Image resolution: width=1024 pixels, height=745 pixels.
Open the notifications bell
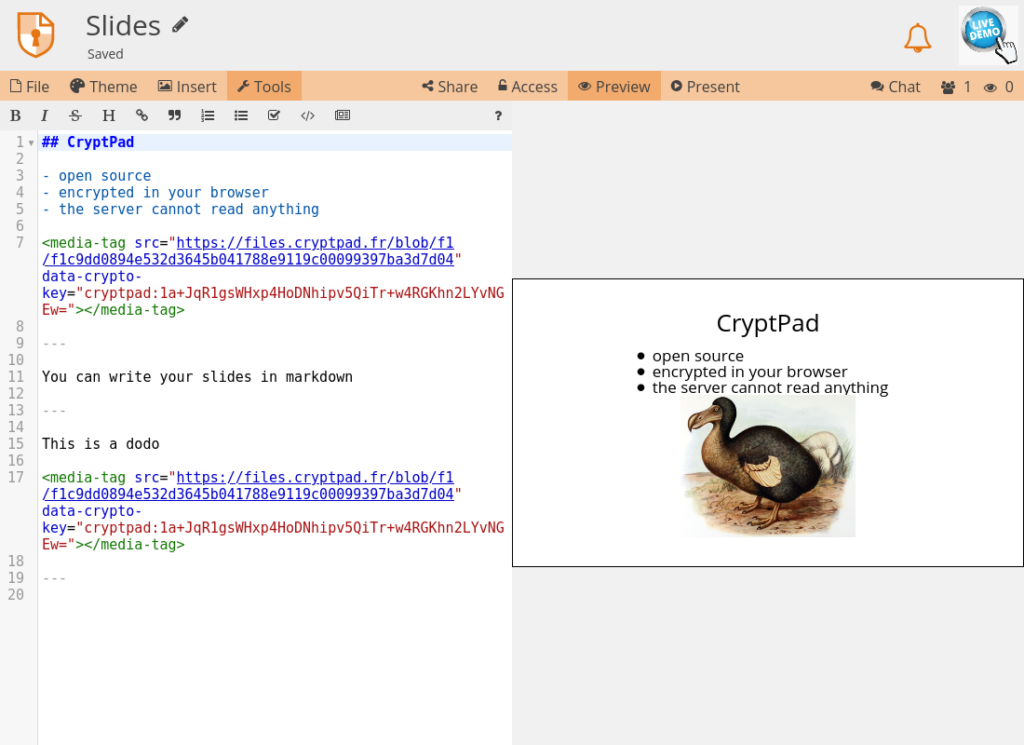pyautogui.click(x=917, y=38)
